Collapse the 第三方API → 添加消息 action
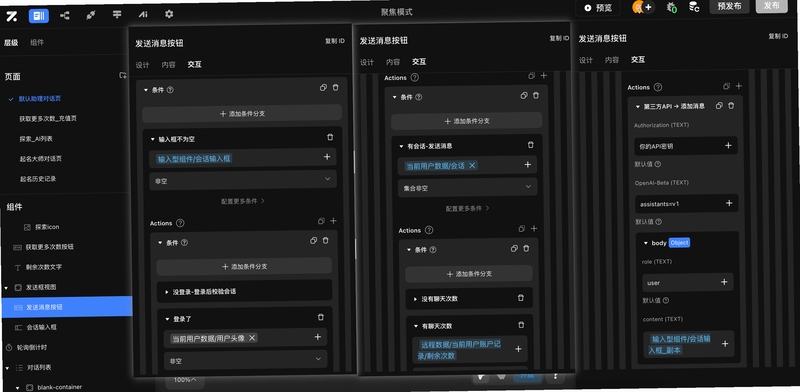 click(638, 107)
